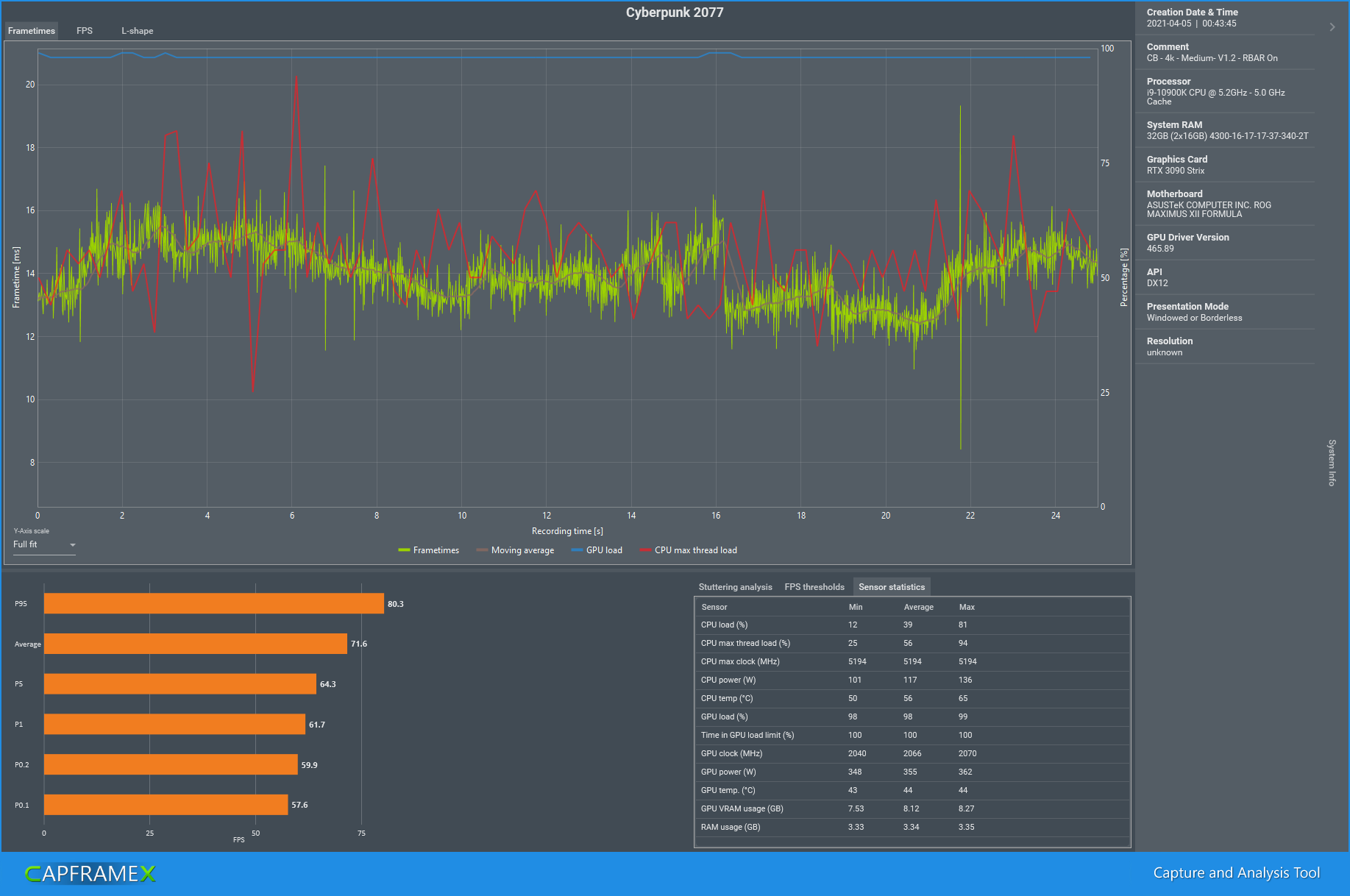Click the P5 bar showing 64.3

click(x=180, y=684)
